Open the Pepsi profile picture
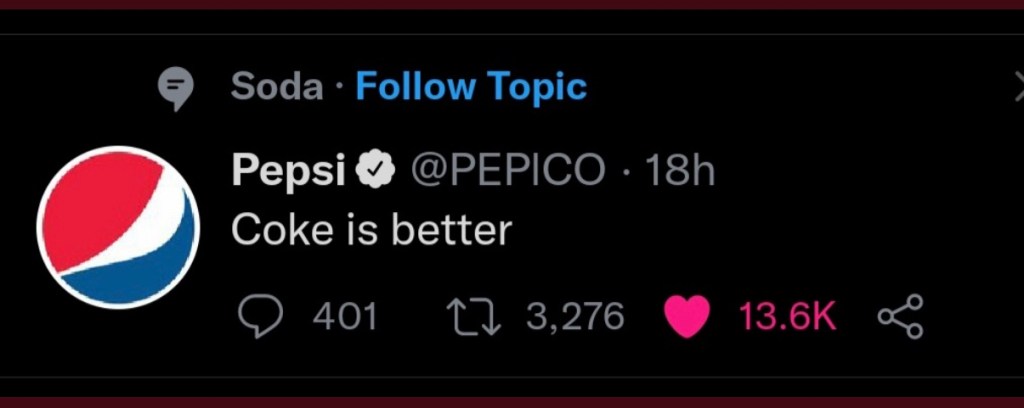Screen dimensions: 1024x408 coord(118,227)
